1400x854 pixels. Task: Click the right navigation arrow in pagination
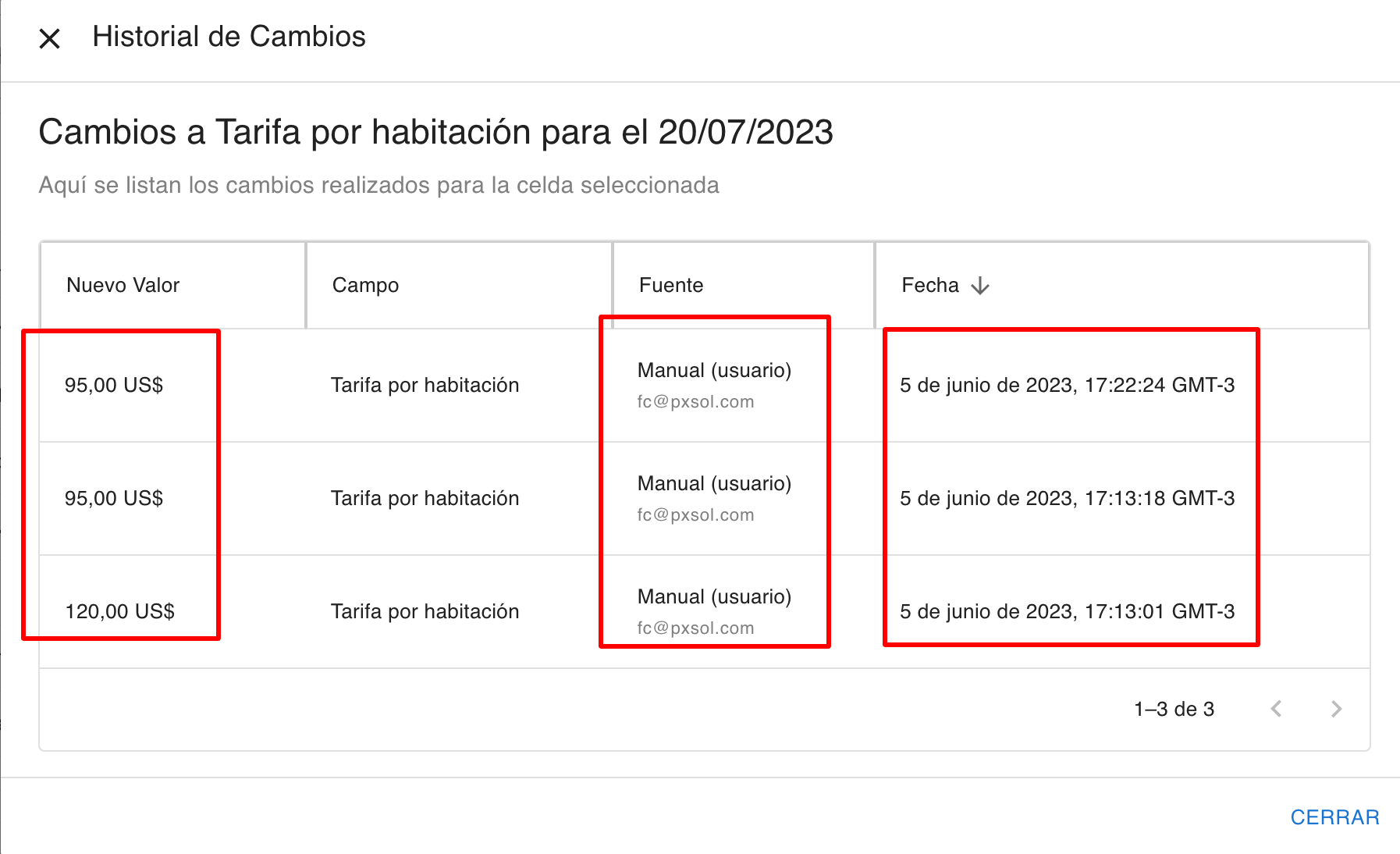coord(1336,709)
